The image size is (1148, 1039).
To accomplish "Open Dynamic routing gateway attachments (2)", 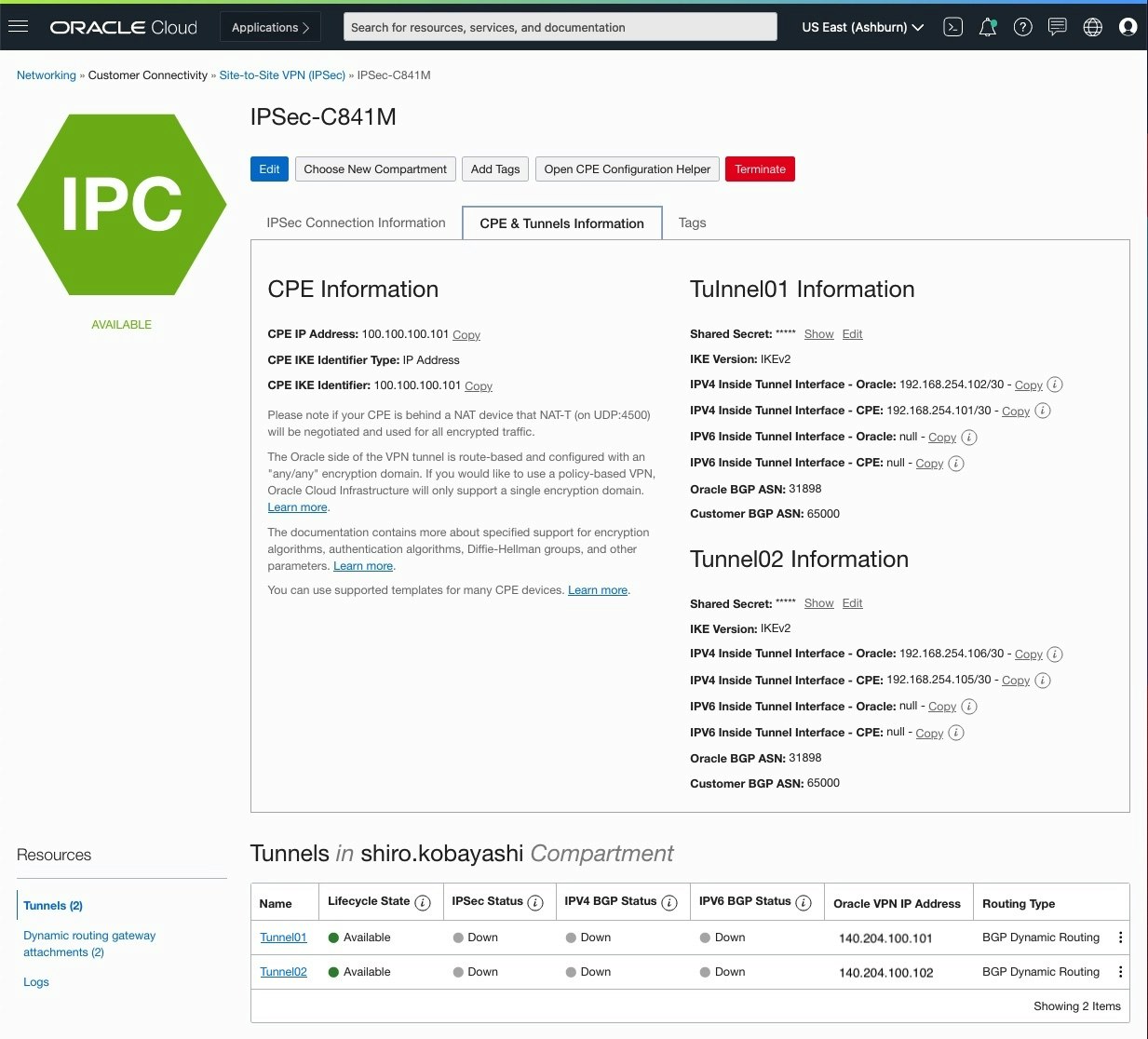I will 89,944.
